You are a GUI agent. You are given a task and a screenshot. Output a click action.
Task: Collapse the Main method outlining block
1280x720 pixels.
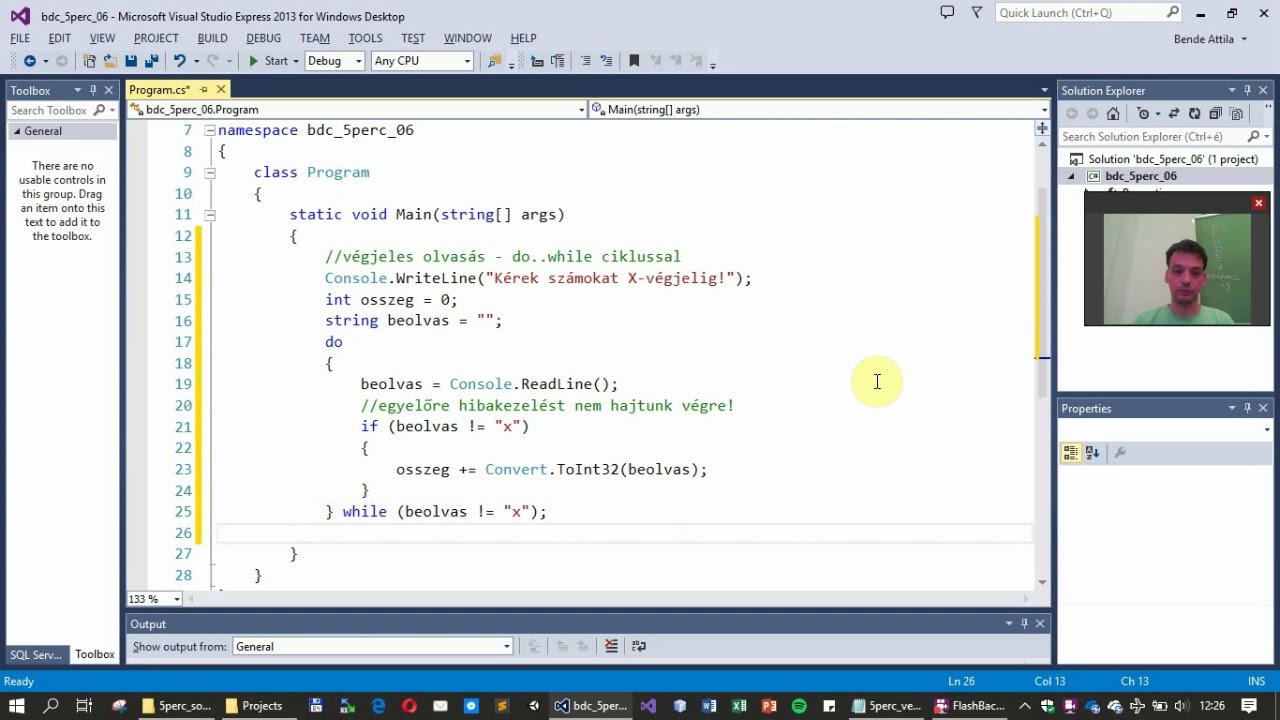click(210, 214)
